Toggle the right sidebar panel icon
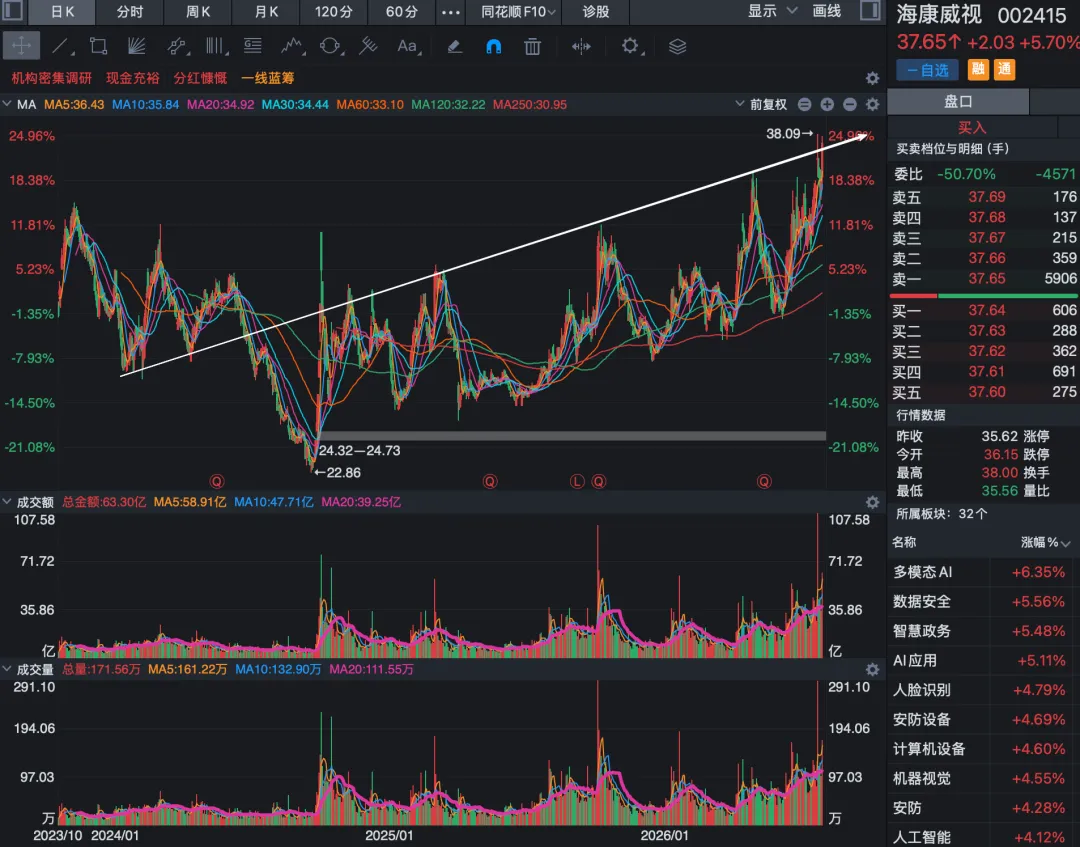The height and width of the screenshot is (847, 1080). pos(871,10)
